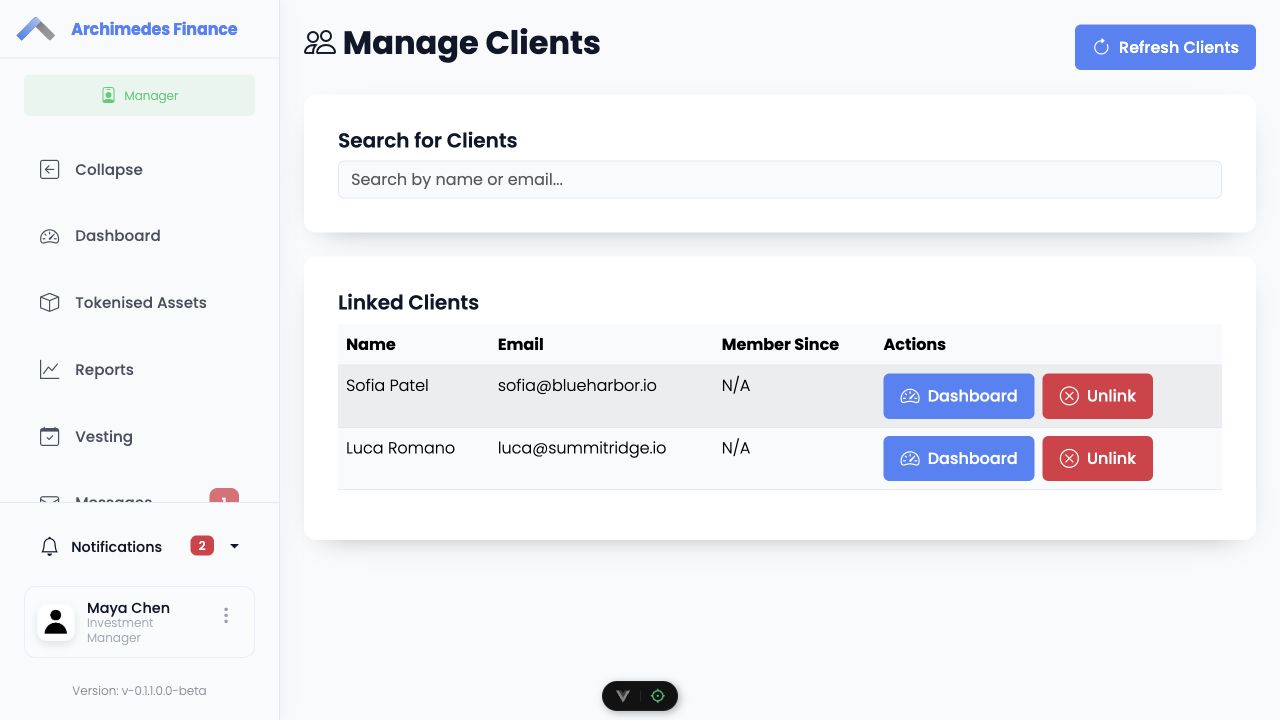This screenshot has width=1280, height=720.
Task: Click the Archimedes Finance logo icon
Action: (36, 29)
